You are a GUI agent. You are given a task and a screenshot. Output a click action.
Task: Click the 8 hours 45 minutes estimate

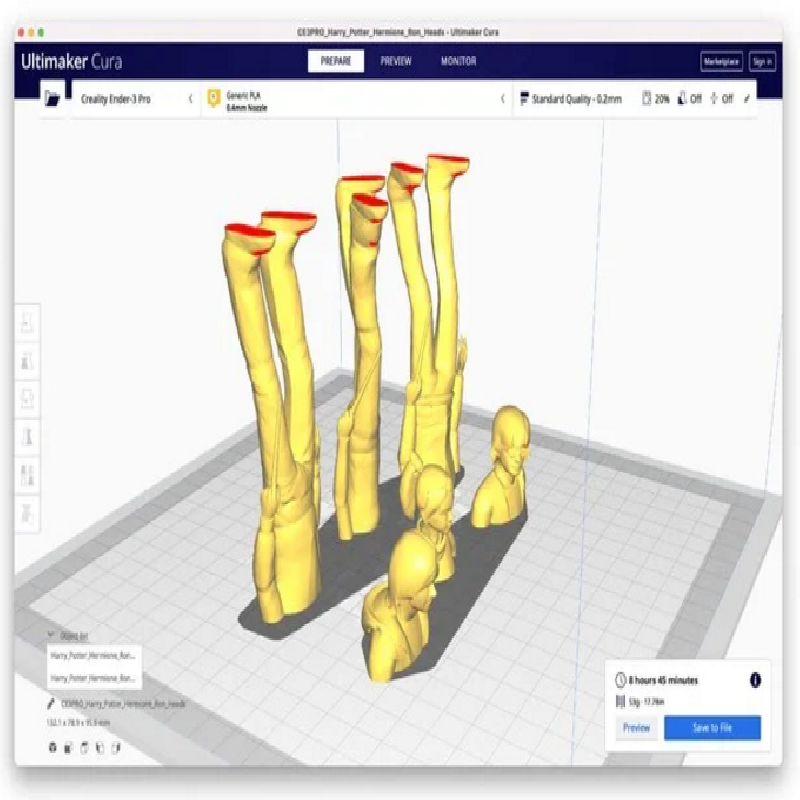click(663, 680)
